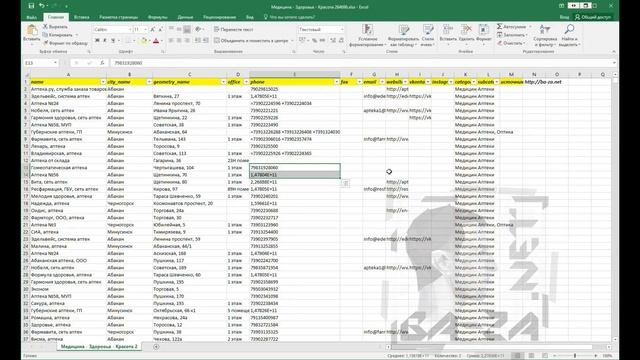
Task: Click the comma style (000) number button
Action: 322,40
